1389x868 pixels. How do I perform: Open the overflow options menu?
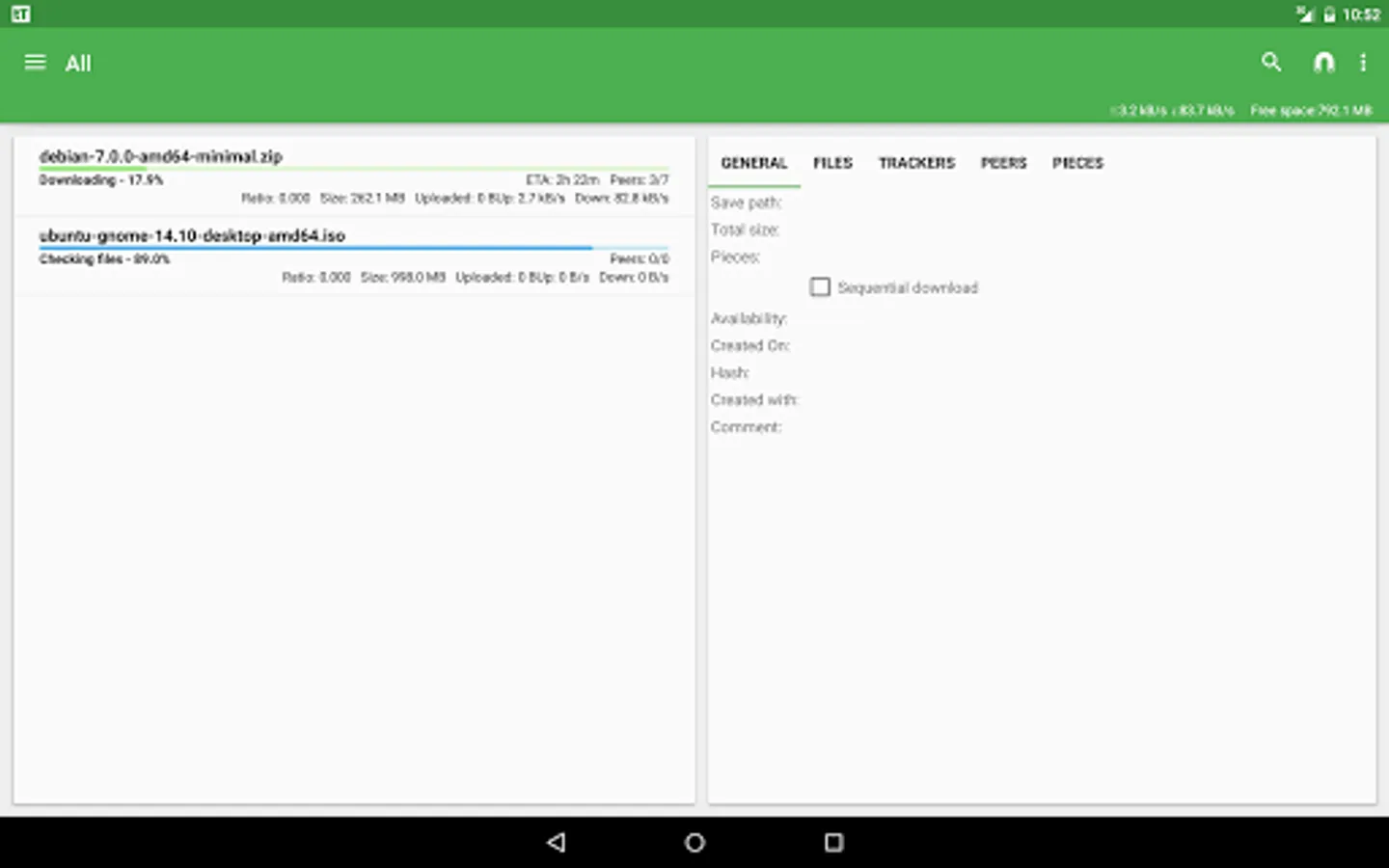(1364, 62)
